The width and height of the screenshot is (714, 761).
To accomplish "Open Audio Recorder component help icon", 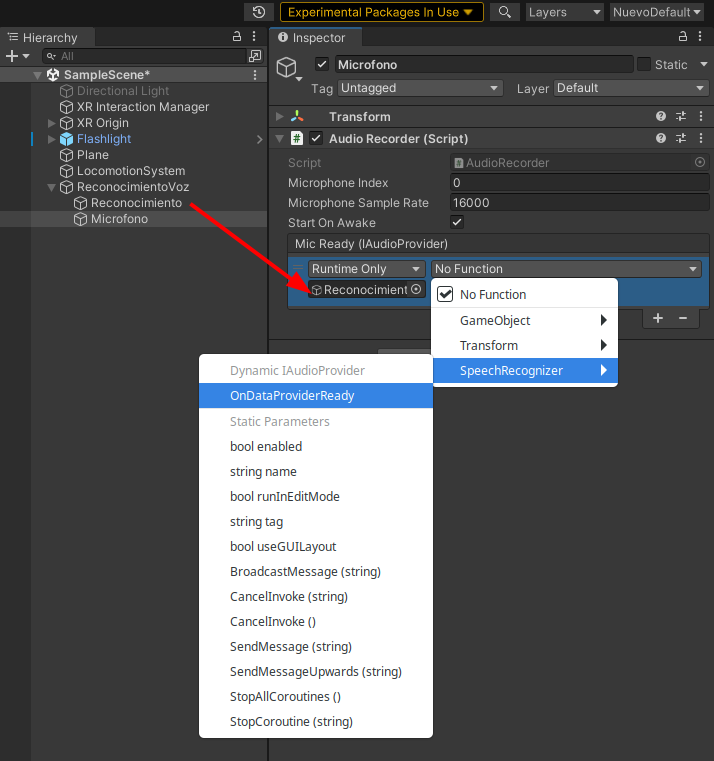I will [661, 139].
